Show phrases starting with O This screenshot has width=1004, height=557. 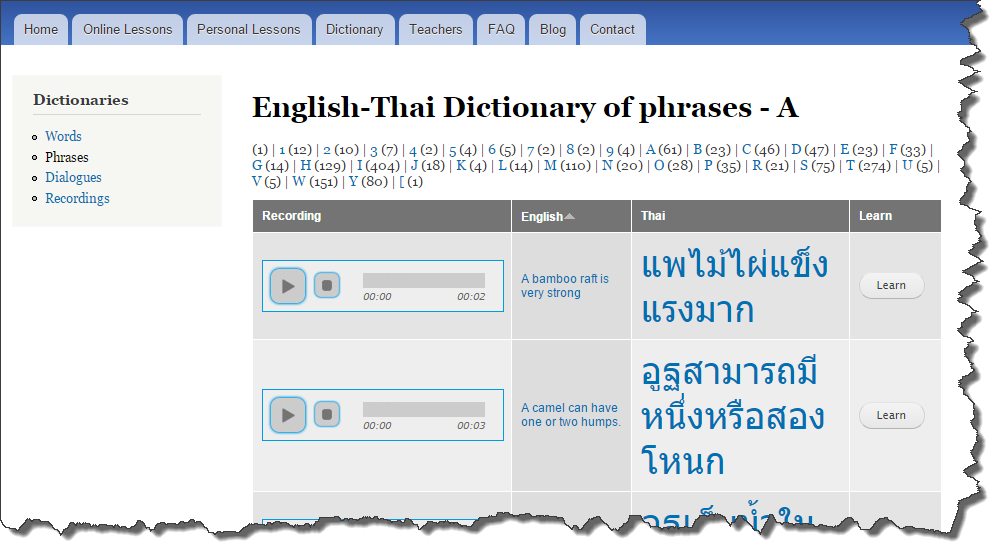pos(659,166)
